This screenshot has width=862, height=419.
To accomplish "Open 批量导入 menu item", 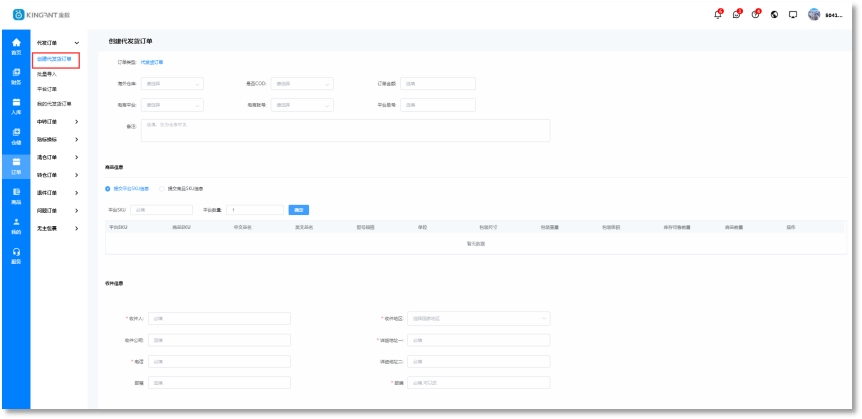I will coord(47,74).
